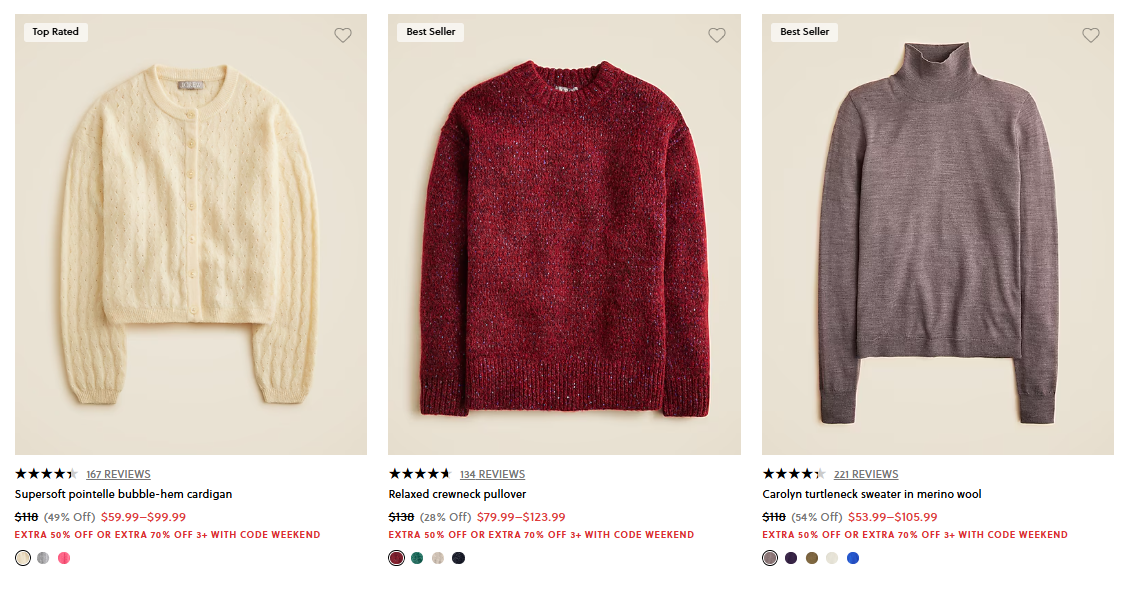Screen dimensions: 1130x597
Task: Open Relaxed crewneck pullover product title
Action: point(457,494)
